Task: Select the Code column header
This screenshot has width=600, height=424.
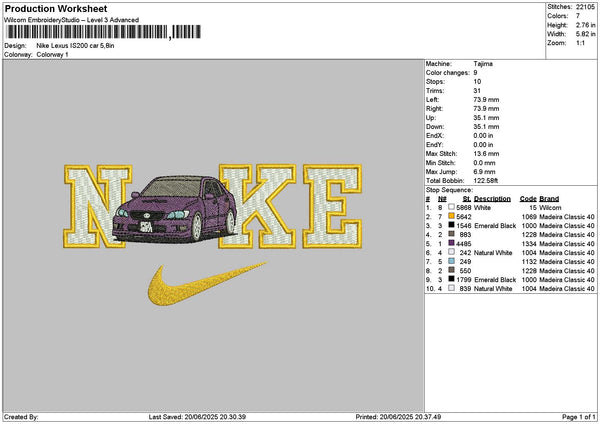Action: (x=528, y=199)
